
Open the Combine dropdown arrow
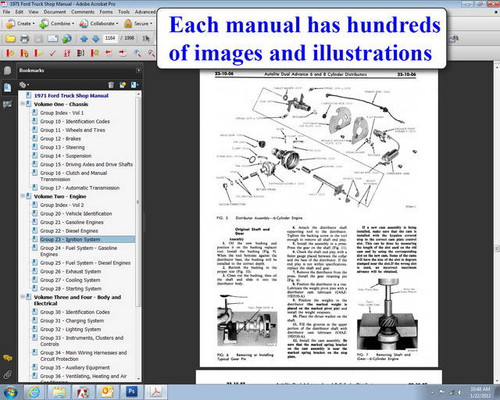pos(73,24)
